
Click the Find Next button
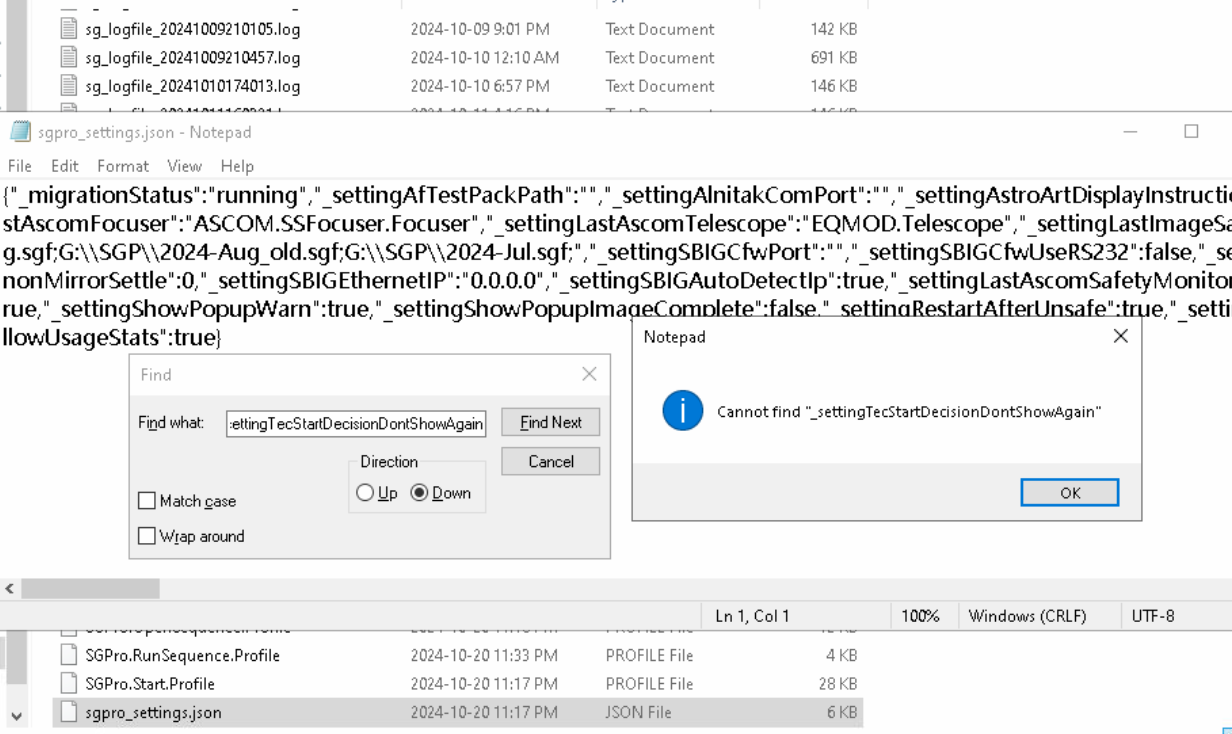click(550, 422)
